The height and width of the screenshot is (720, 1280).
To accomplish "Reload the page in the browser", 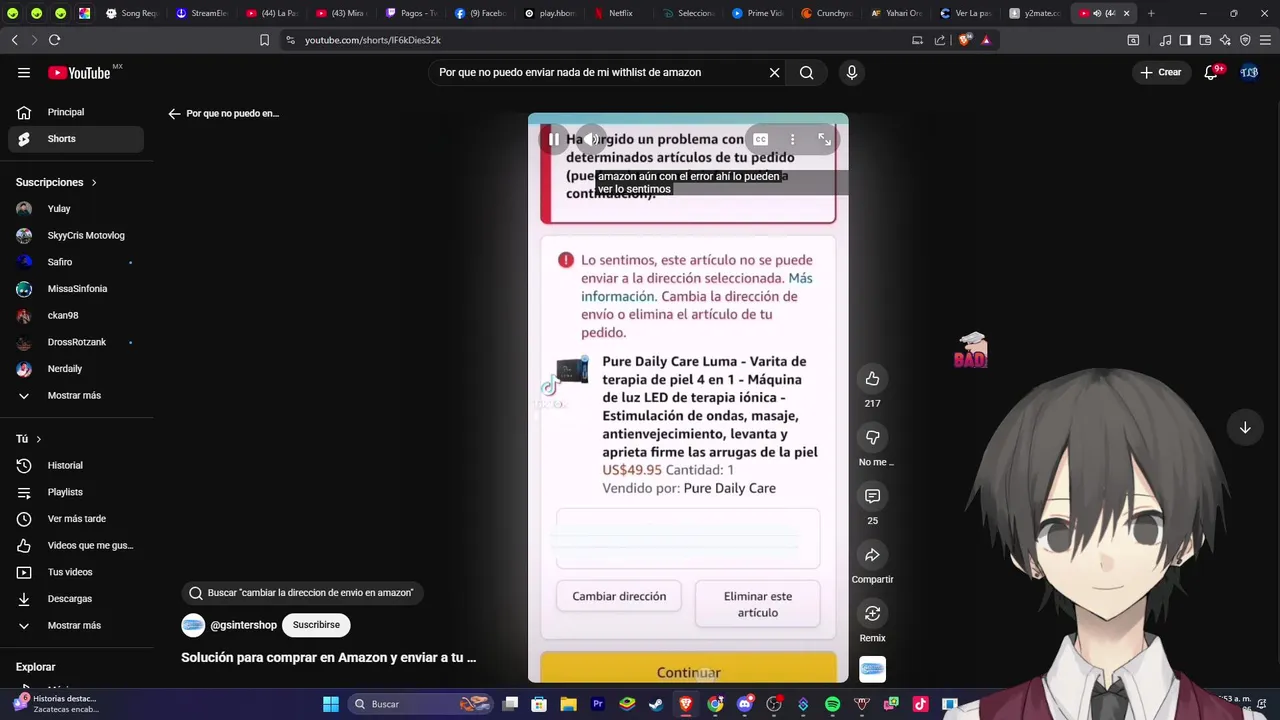I will click(54, 40).
